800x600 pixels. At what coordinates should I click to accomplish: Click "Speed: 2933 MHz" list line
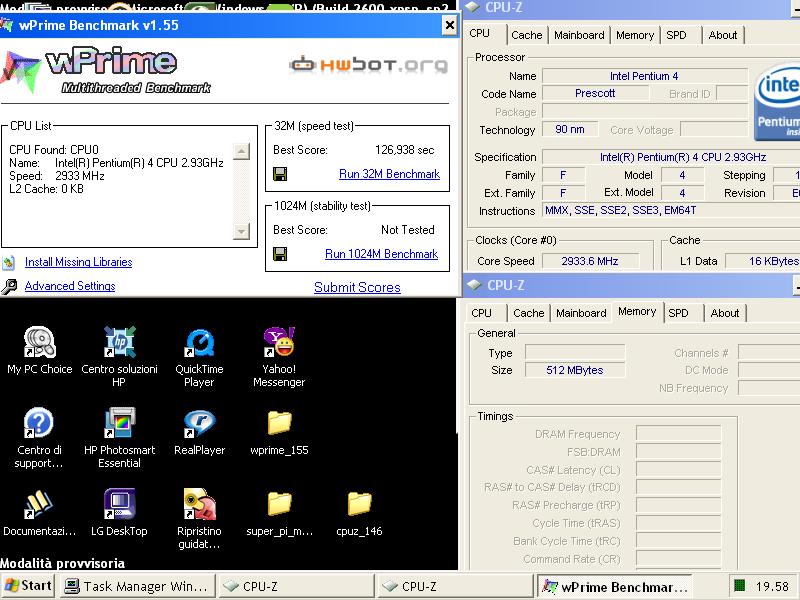coord(57,176)
